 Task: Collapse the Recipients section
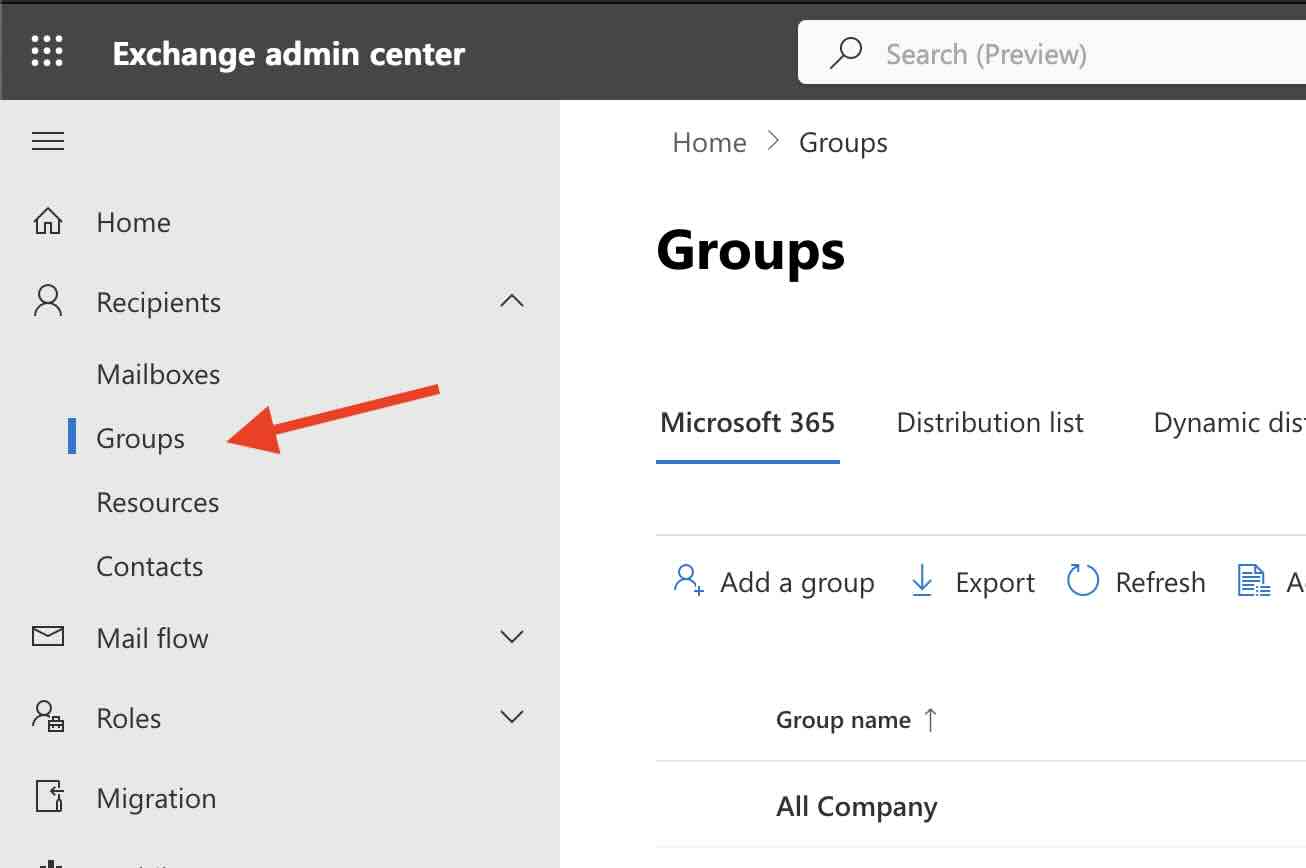[x=512, y=301]
